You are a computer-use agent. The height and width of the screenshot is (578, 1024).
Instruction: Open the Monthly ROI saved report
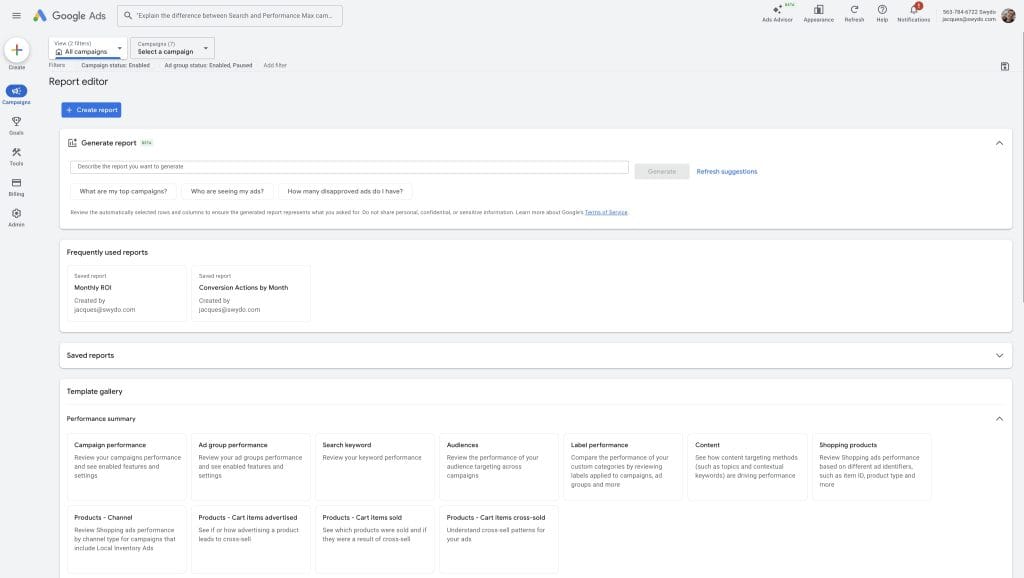click(x=128, y=293)
